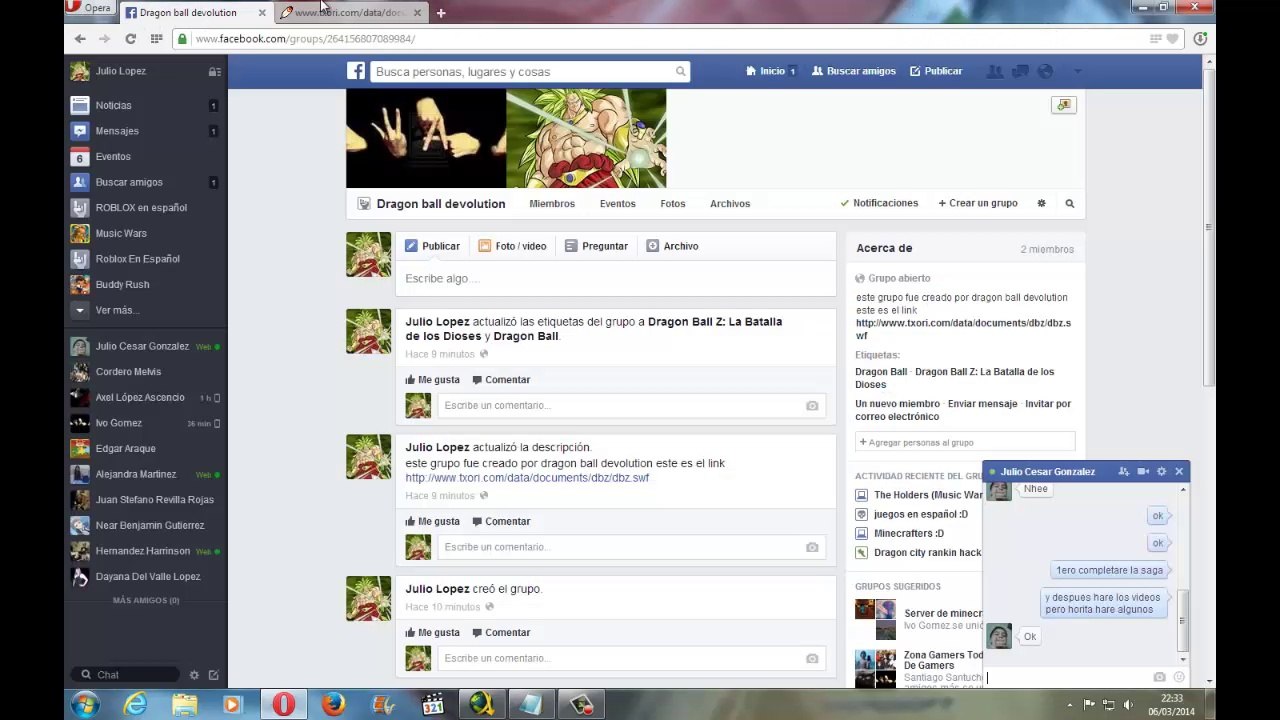Click 'Enviar mensaje' in Acerca de panel
The image size is (1280, 720).
982,404
